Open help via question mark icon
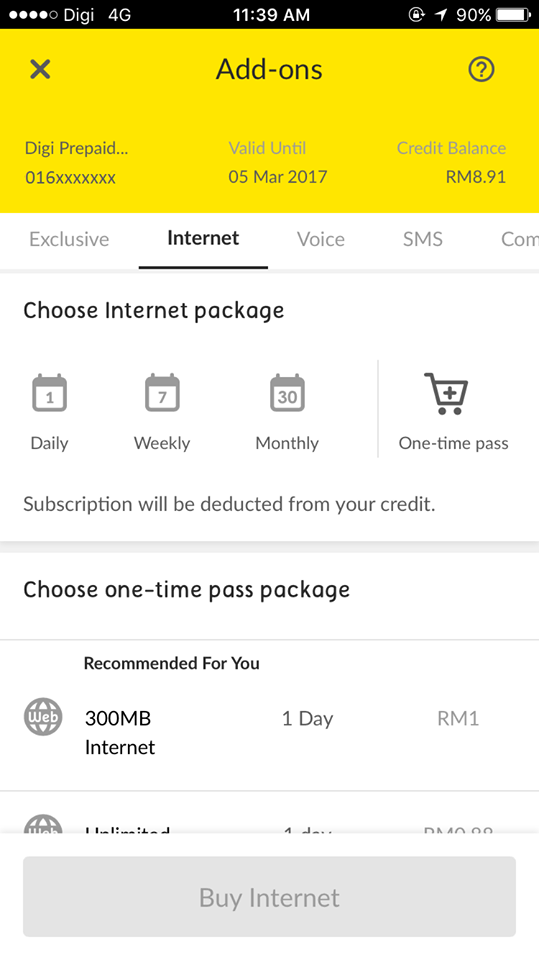Image resolution: width=539 pixels, height=960 pixels. pos(481,69)
